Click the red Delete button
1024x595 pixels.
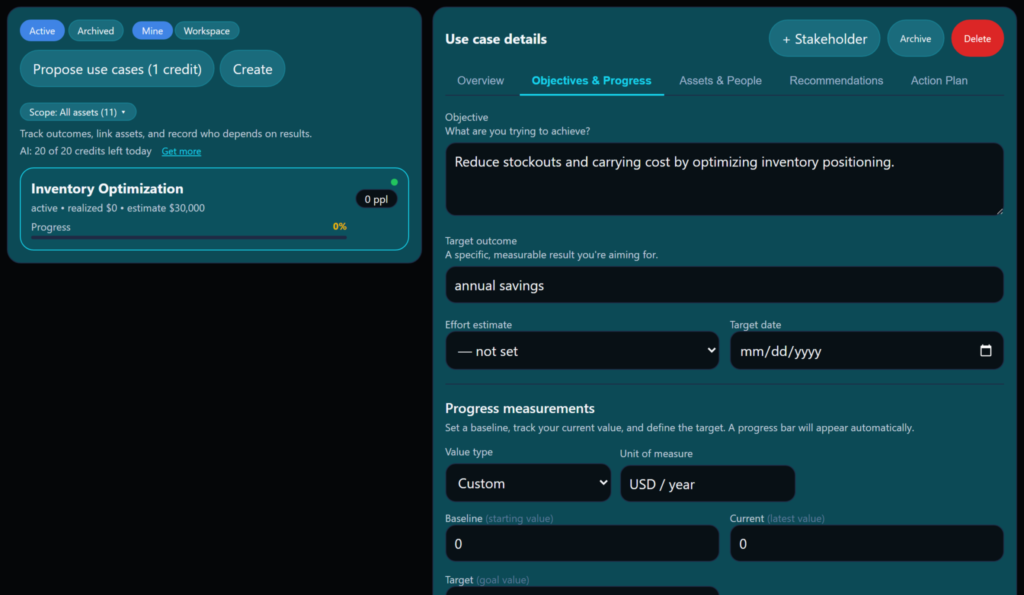coord(977,39)
